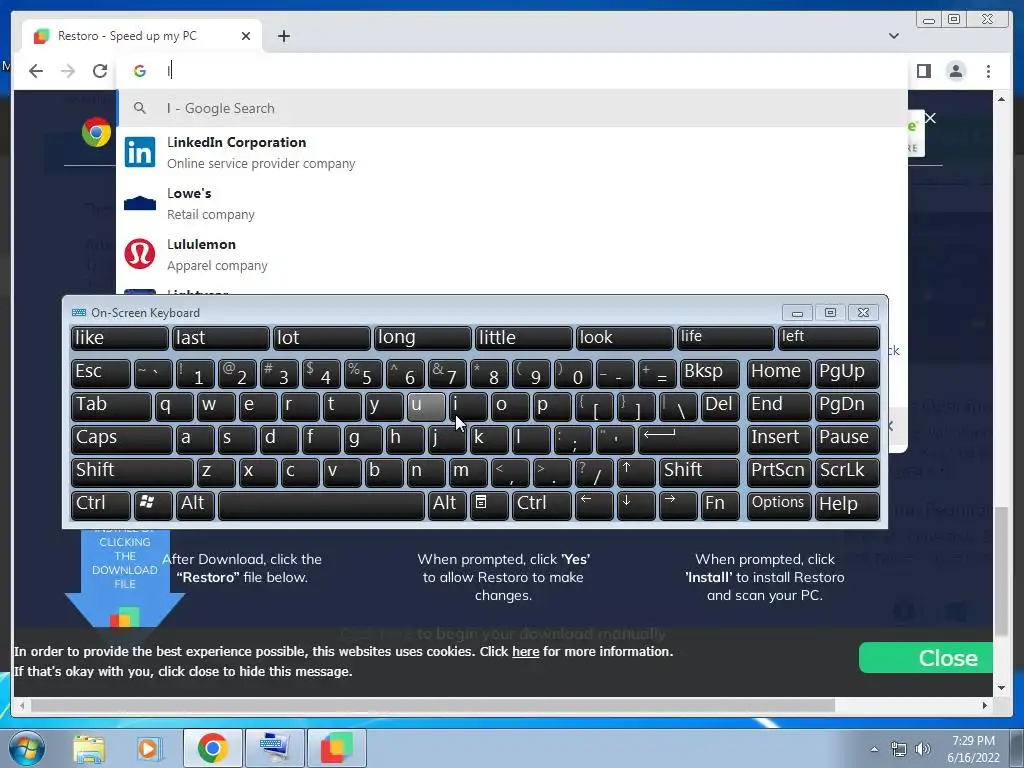1024x768 pixels.
Task: Show hidden tray icons arrow
Action: pos(874,750)
